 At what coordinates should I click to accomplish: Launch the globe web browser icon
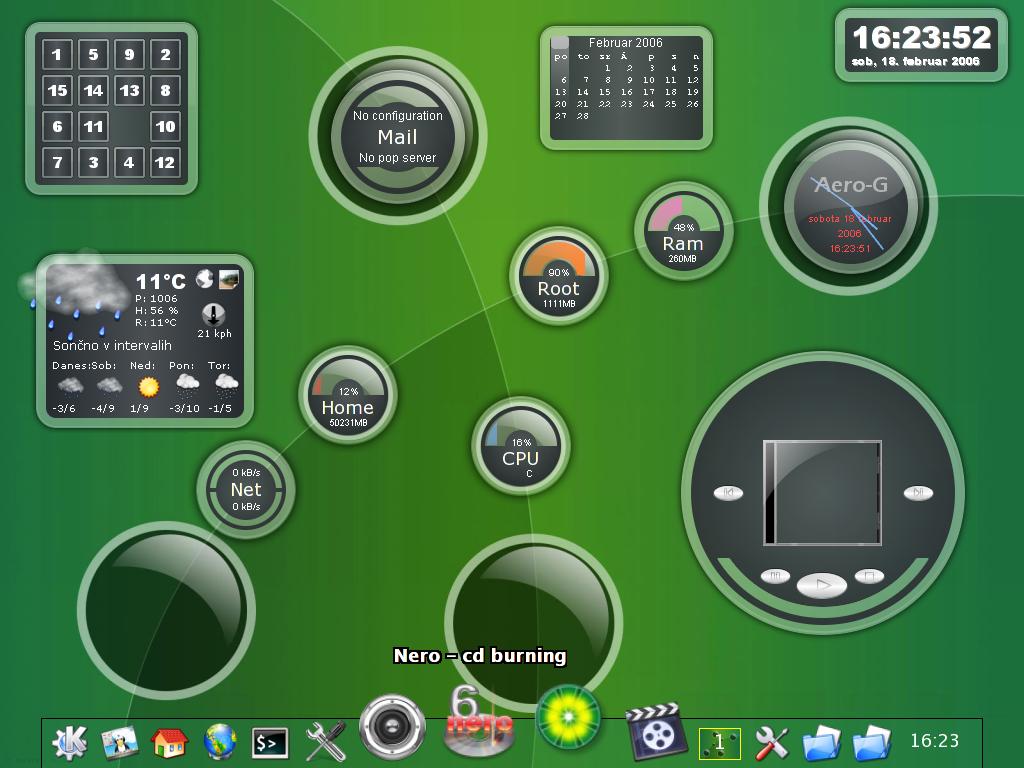click(219, 743)
